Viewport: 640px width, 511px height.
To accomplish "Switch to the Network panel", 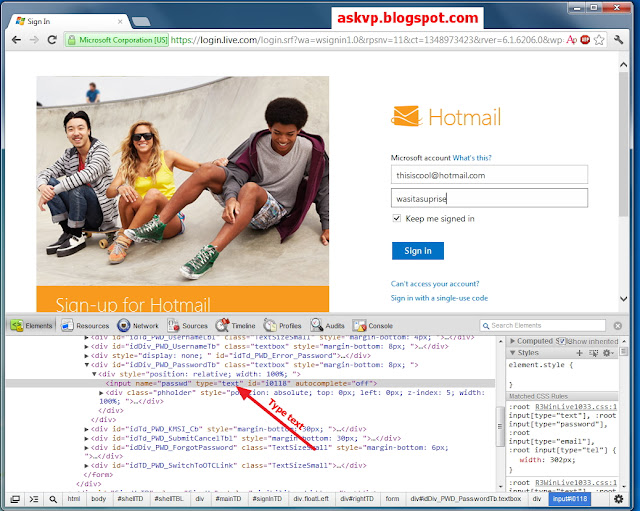I will [x=138, y=326].
